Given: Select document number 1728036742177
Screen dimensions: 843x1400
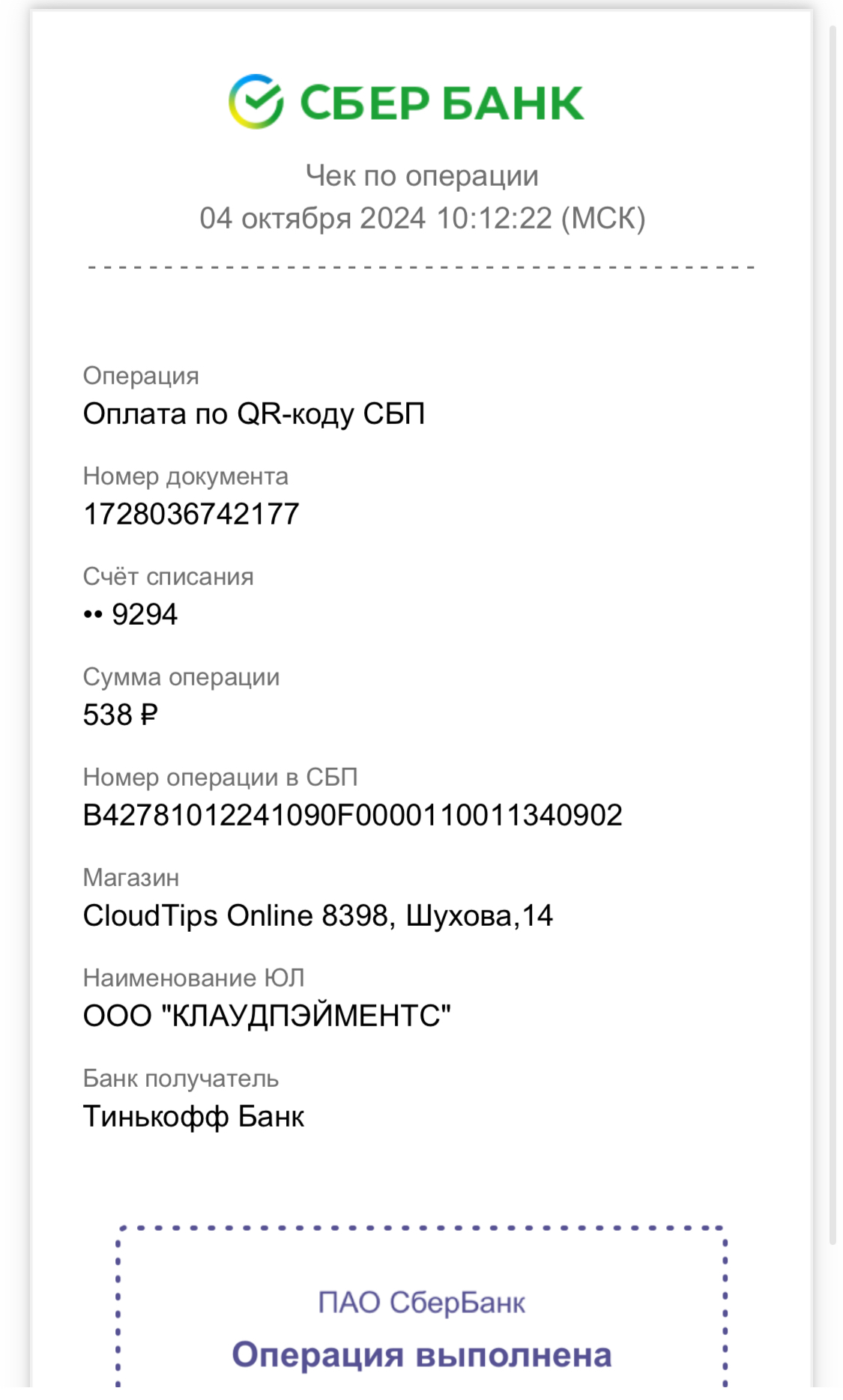Looking at the screenshot, I should coord(191,514).
